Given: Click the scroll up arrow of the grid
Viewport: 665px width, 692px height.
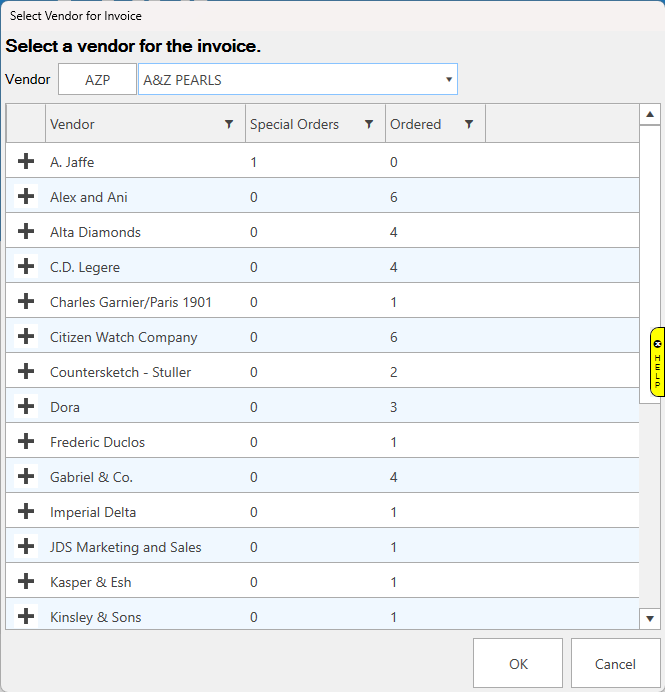Looking at the screenshot, I should pos(650,113).
